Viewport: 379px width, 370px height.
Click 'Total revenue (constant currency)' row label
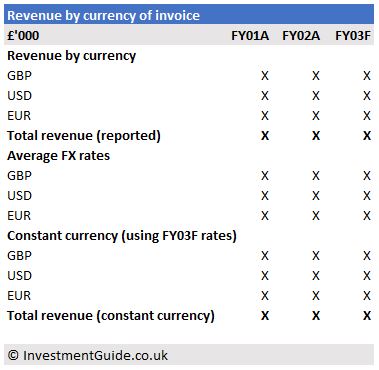pyautogui.click(x=111, y=316)
